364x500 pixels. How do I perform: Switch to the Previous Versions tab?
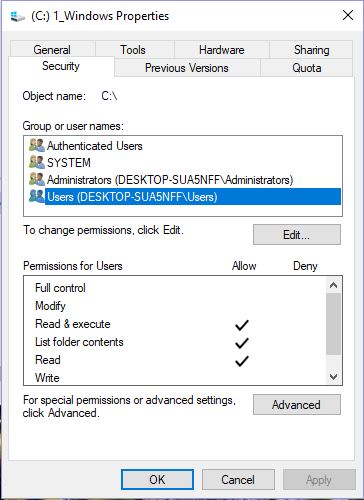pyautogui.click(x=187, y=68)
